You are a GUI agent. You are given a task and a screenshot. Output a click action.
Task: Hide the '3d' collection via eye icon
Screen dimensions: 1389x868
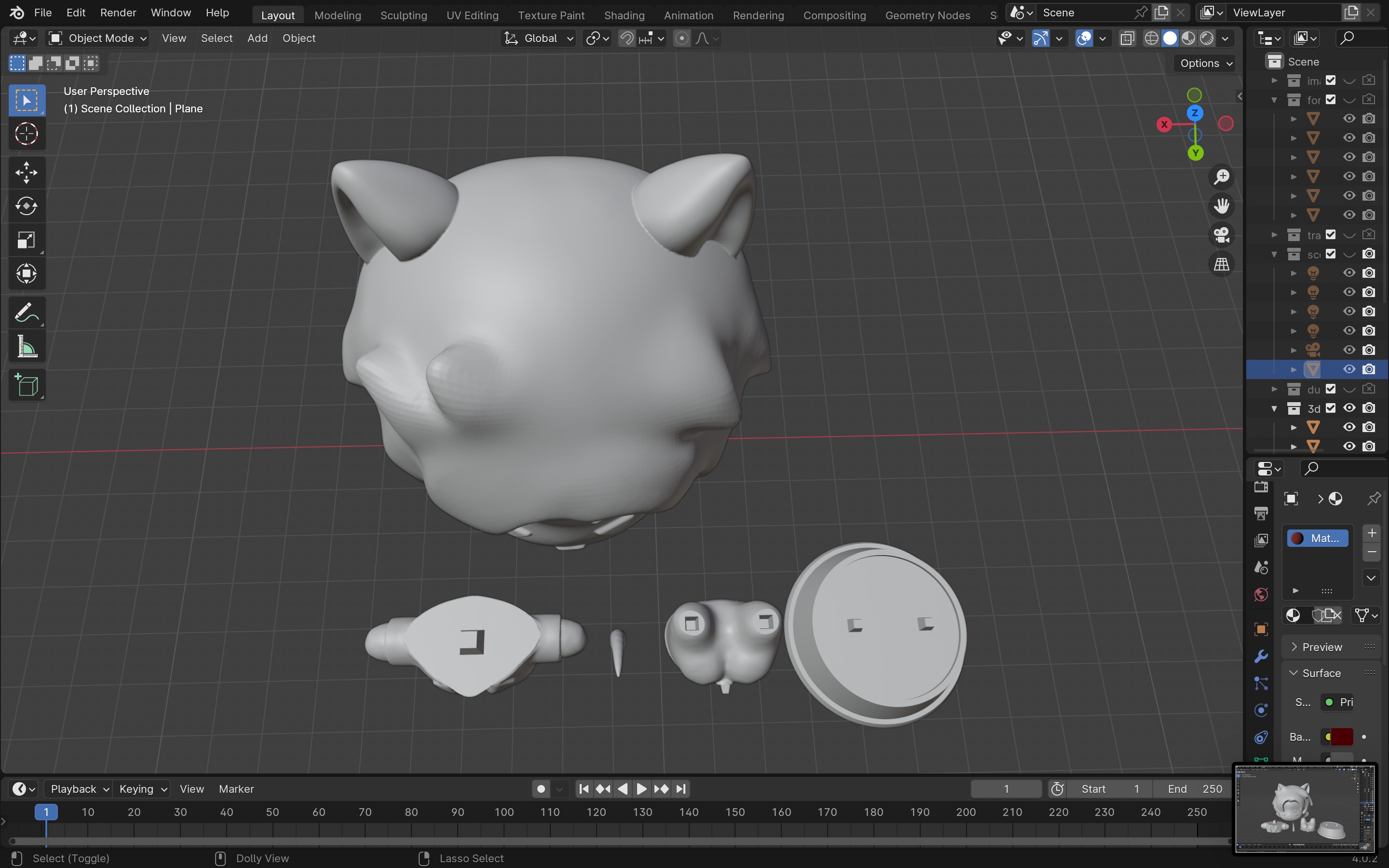(1349, 408)
